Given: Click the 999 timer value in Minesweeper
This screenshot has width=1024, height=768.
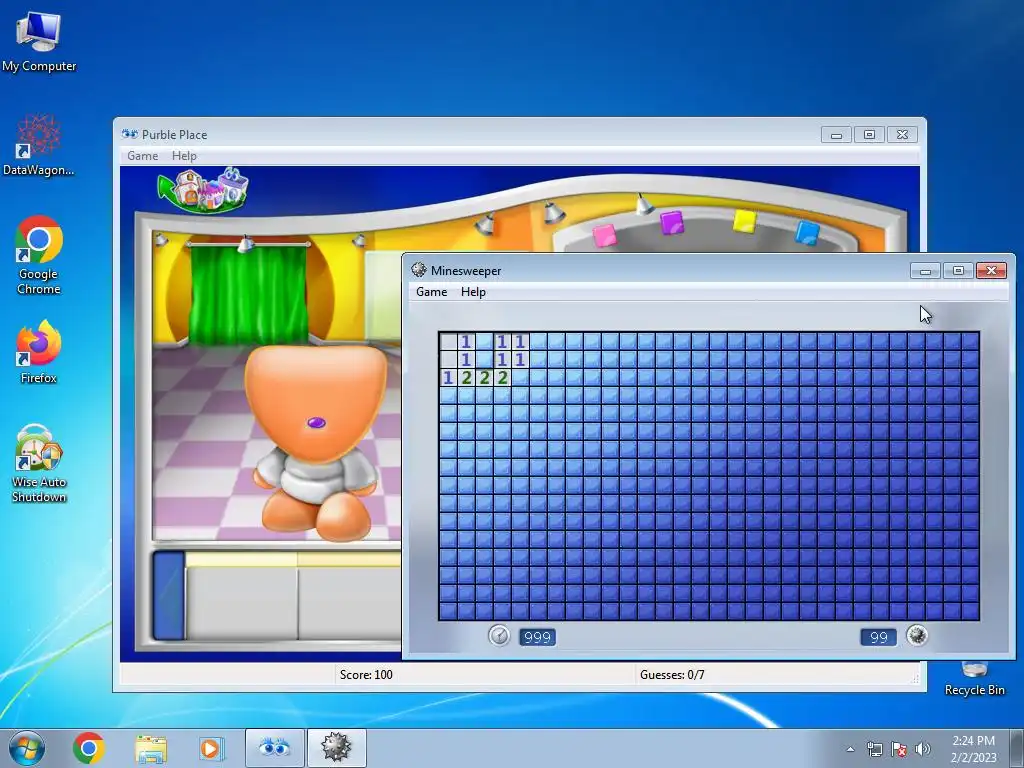Looking at the screenshot, I should [x=537, y=637].
